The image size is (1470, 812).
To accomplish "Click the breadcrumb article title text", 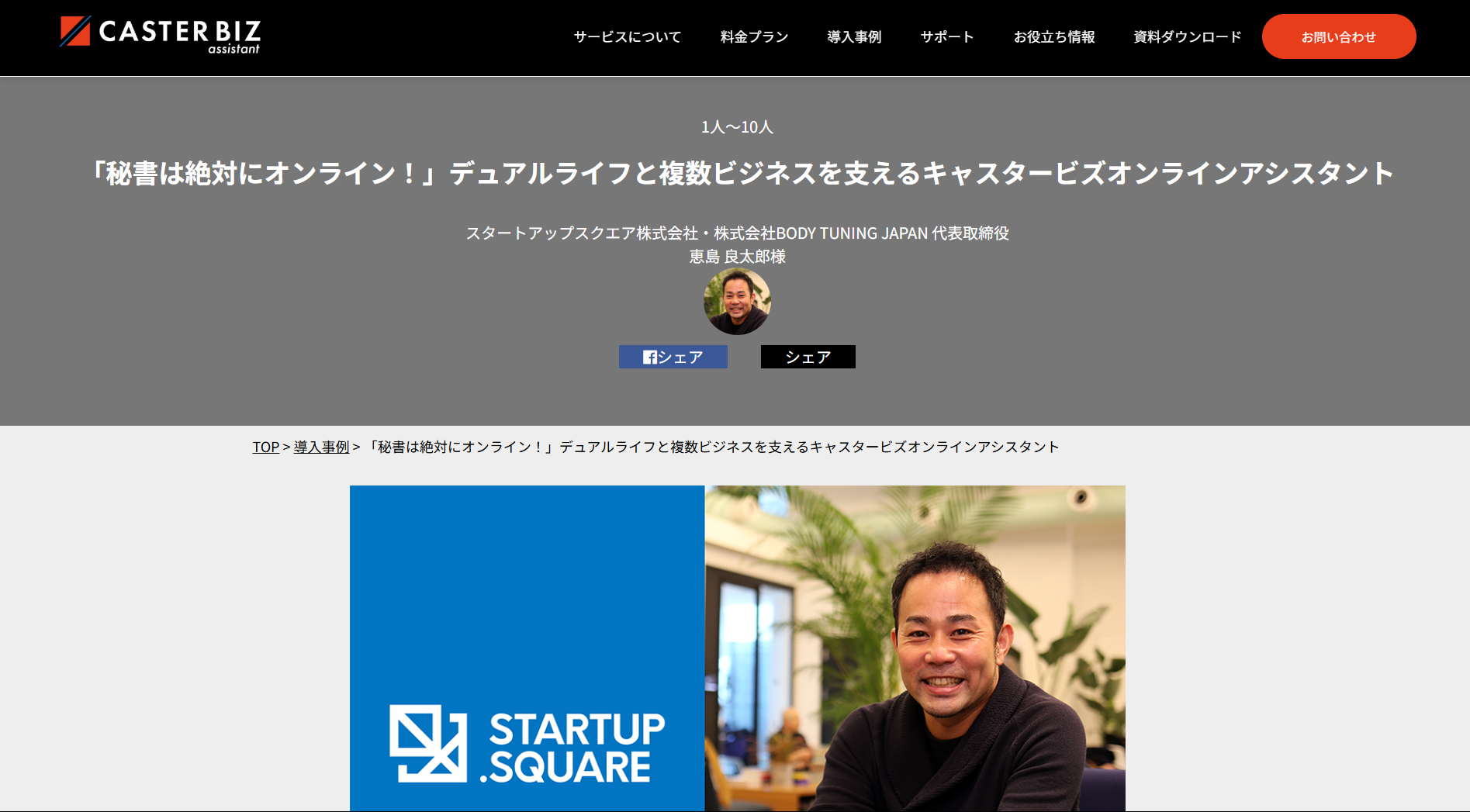I will click(712, 447).
